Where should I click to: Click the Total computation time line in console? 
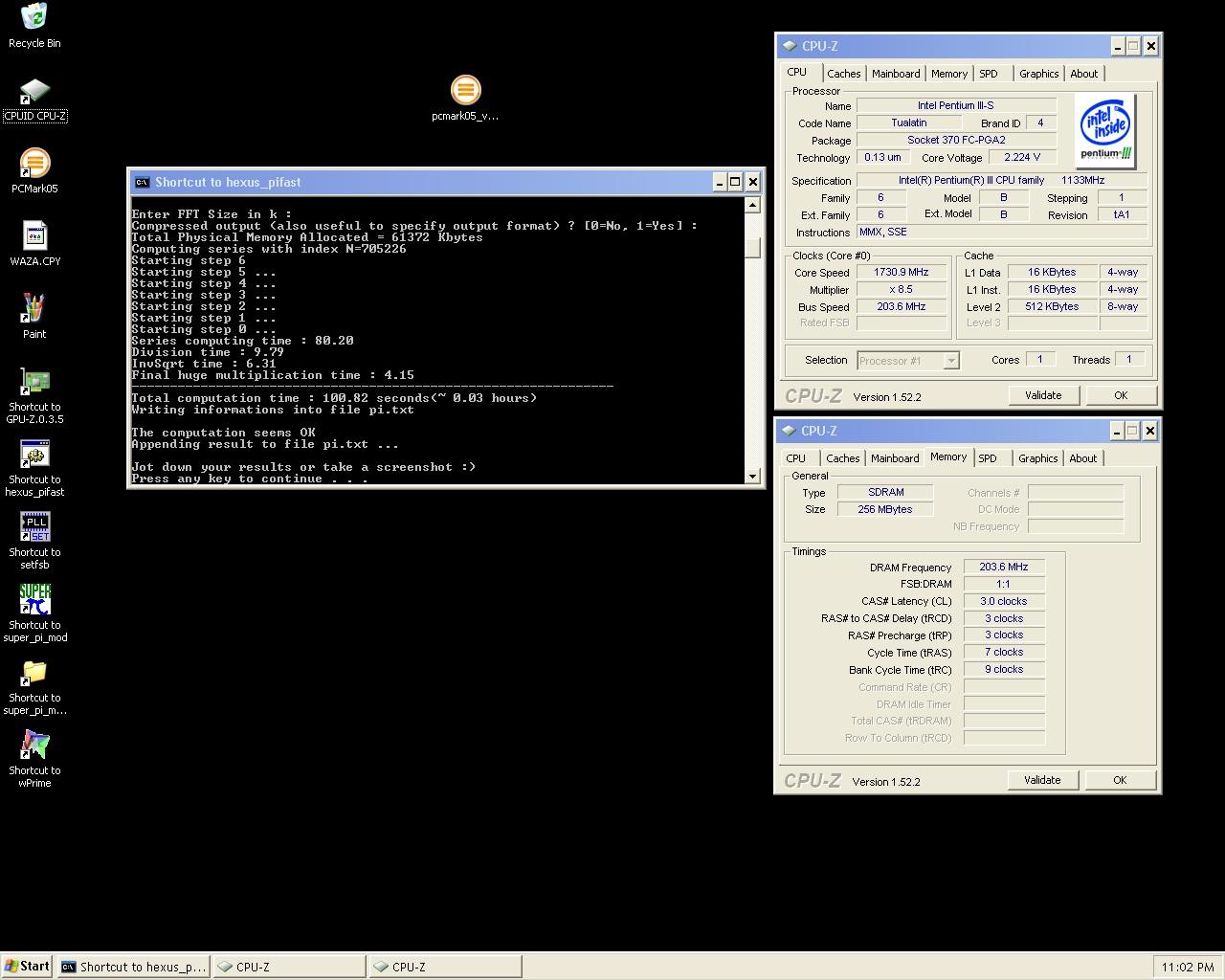[334, 398]
